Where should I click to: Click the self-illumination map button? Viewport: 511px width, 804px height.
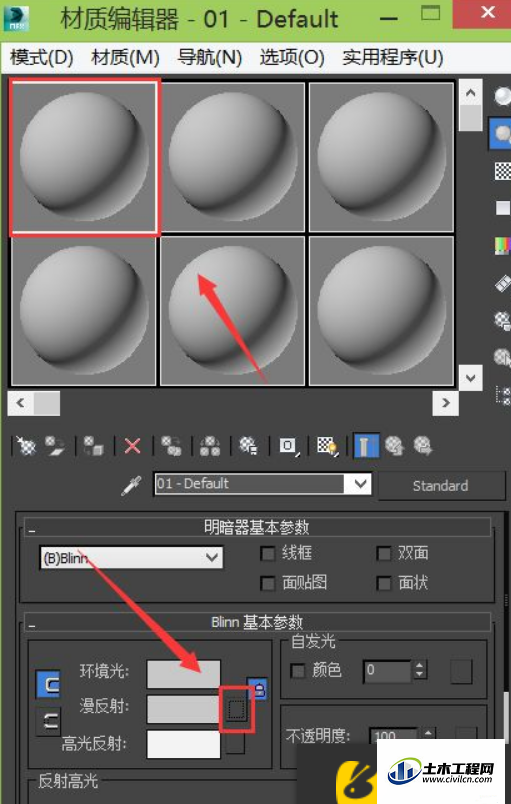(x=461, y=671)
